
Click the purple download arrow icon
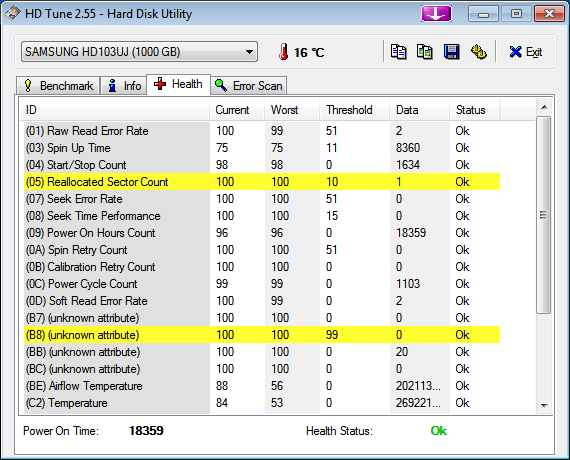(436, 14)
